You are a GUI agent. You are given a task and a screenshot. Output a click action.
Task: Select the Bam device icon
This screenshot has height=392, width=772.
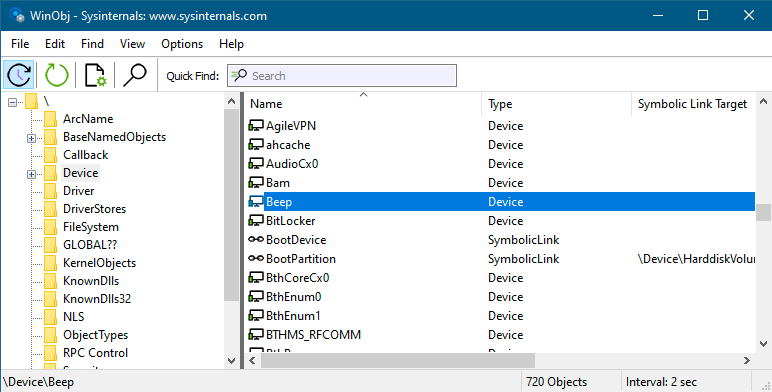(256, 183)
